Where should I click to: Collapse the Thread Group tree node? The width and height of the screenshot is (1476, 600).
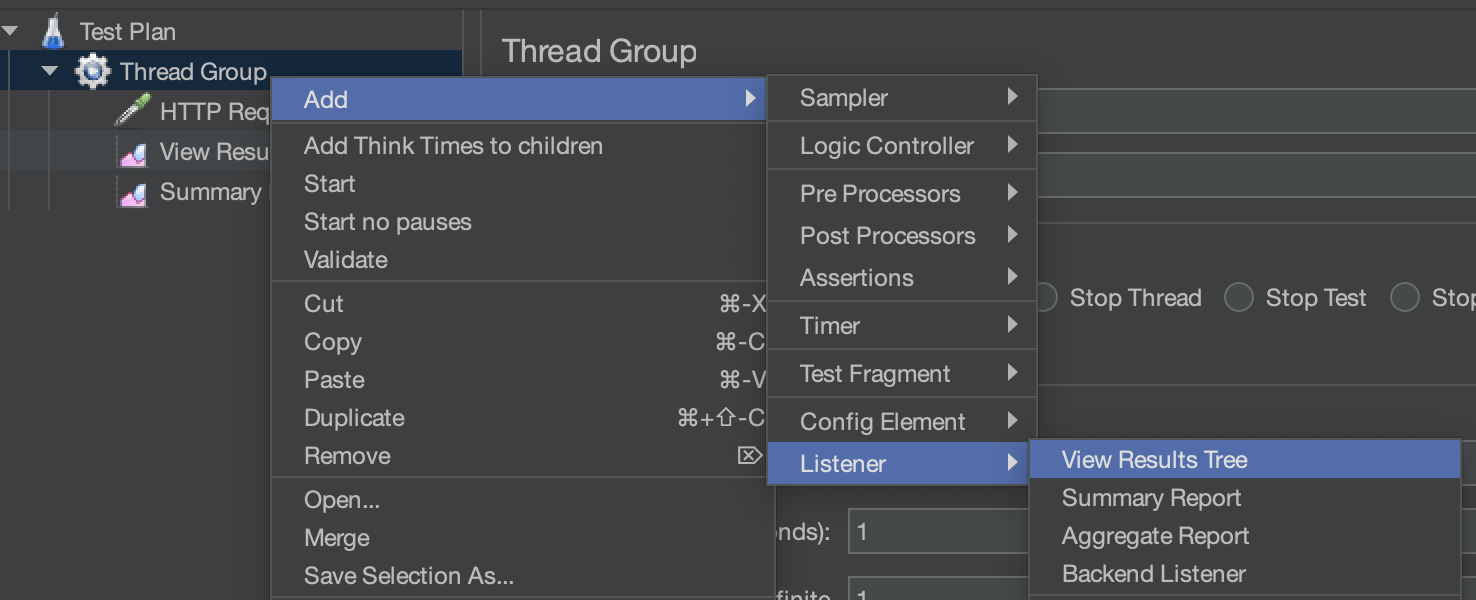[x=49, y=72]
